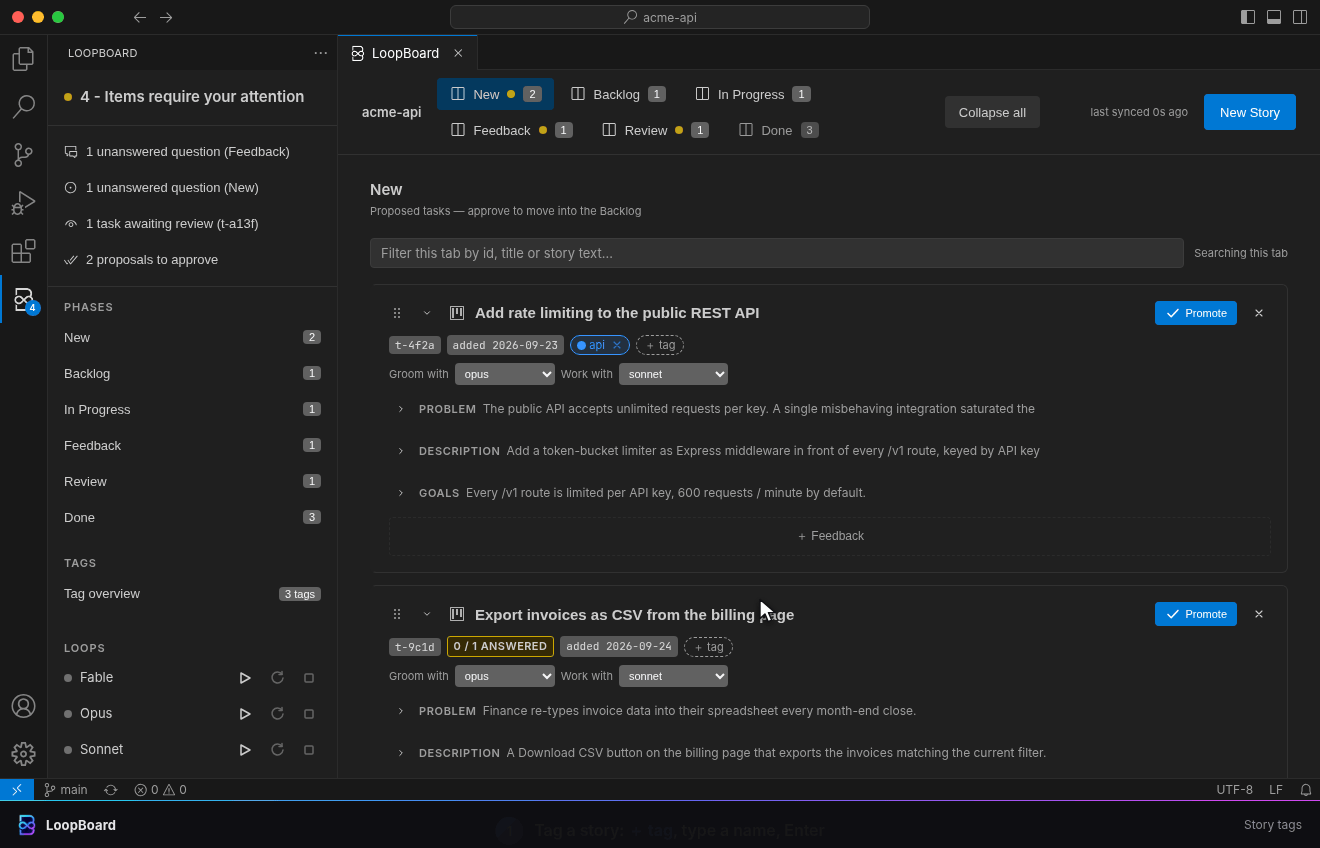1320x848 pixels.
Task: Grab the drag handle of rate limiting story
Action: click(x=397, y=313)
